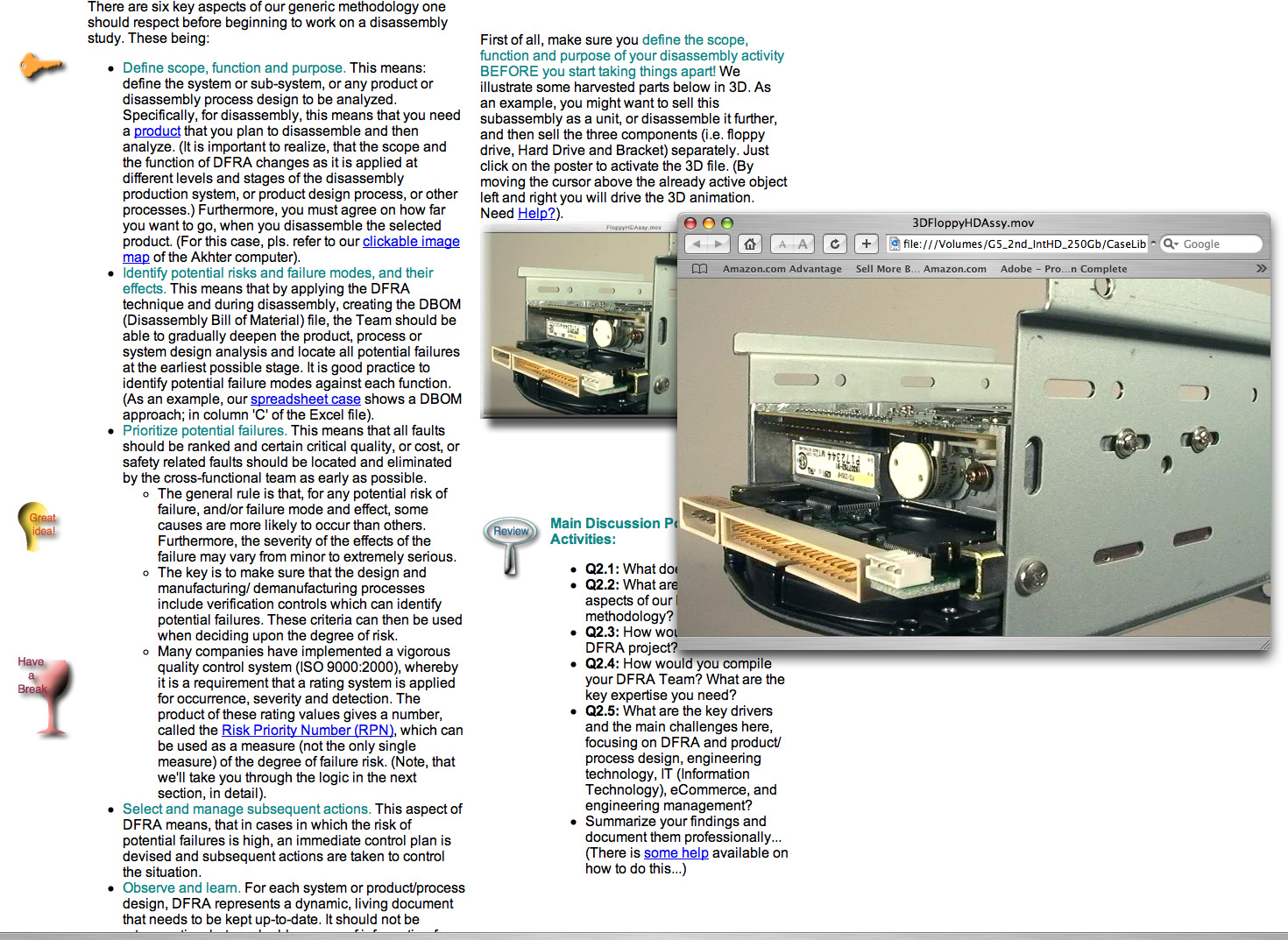Close the 3DFloppyHDAssy.mov window
The width and height of the screenshot is (1288, 940).
click(x=690, y=223)
